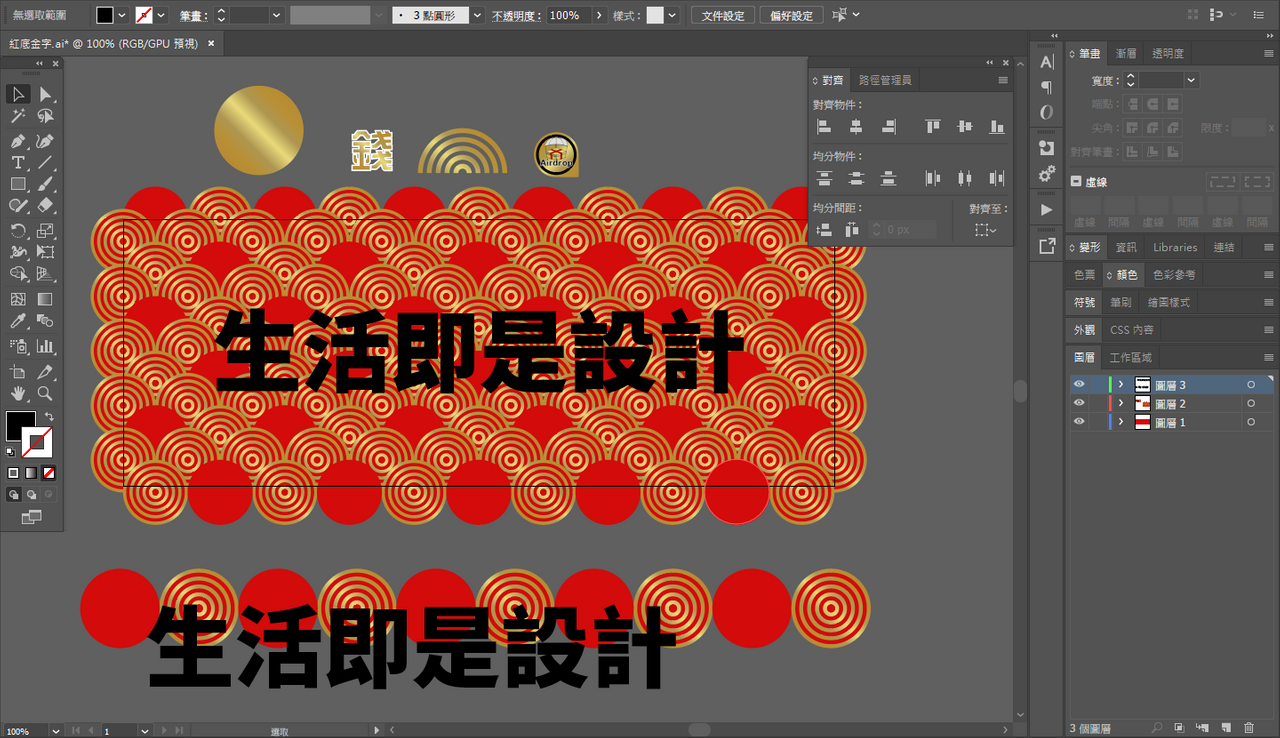Open the Character panel icon
Screen dimensions: 1280x738
coord(1047,62)
